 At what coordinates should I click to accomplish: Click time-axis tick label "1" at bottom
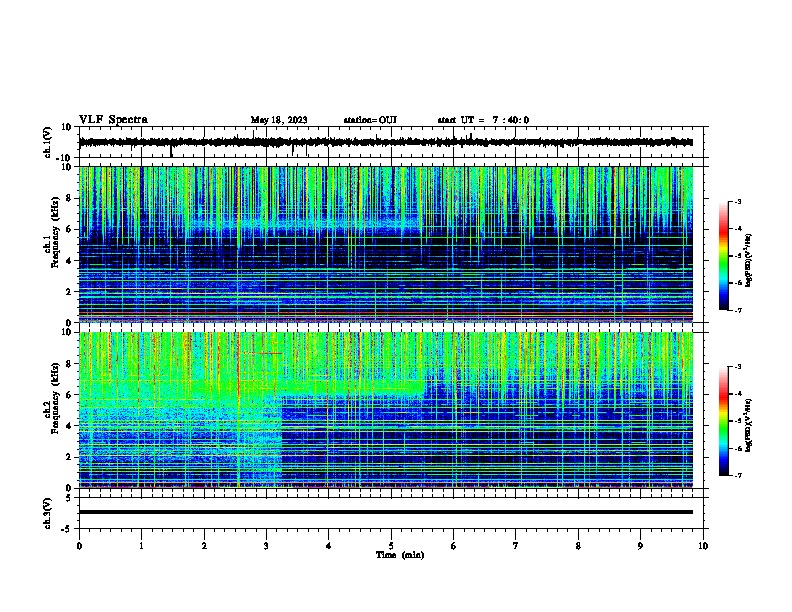tap(141, 546)
